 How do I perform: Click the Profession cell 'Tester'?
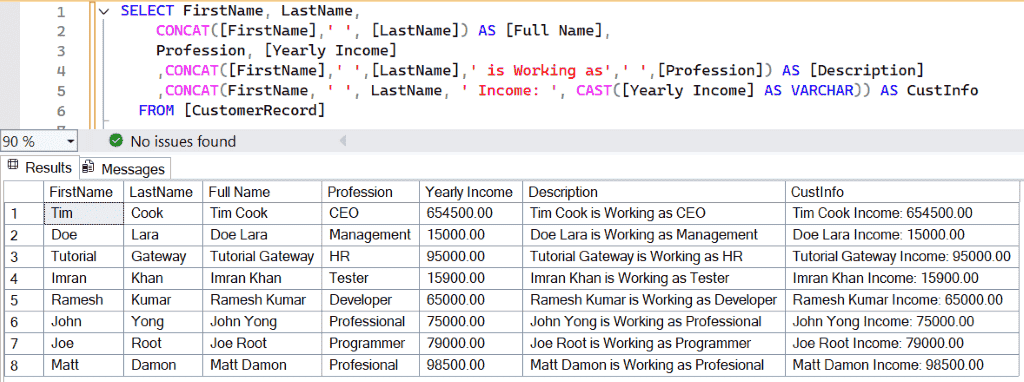click(370, 278)
